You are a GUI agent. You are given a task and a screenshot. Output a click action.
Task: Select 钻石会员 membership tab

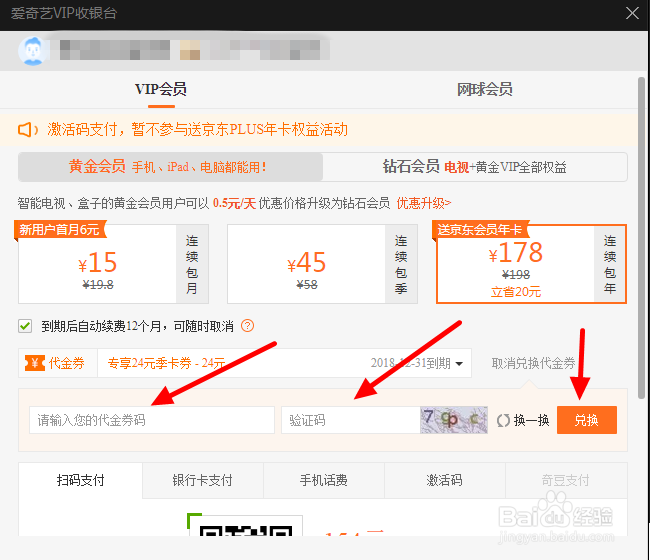(x=475, y=167)
